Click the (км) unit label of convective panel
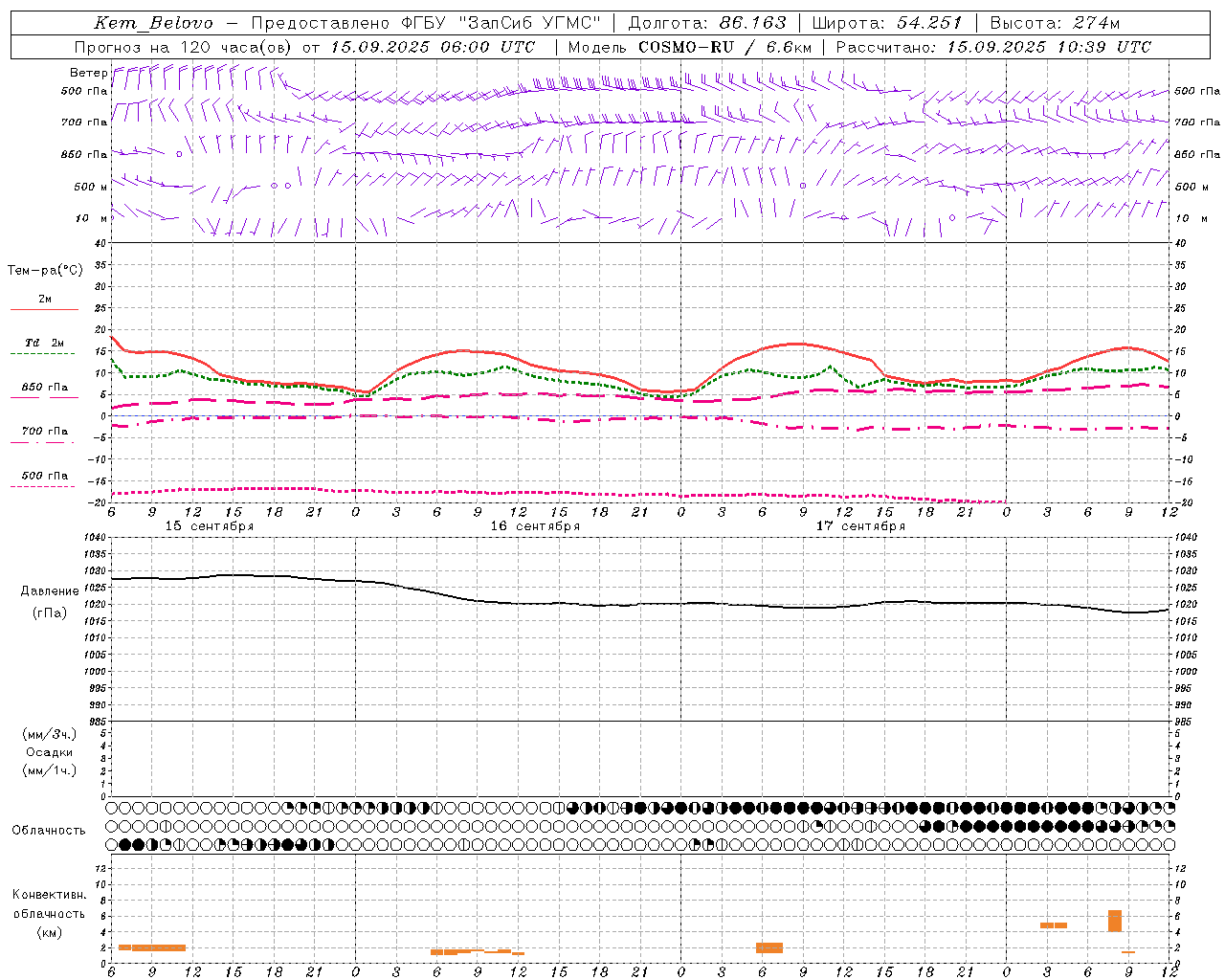 pos(49,932)
